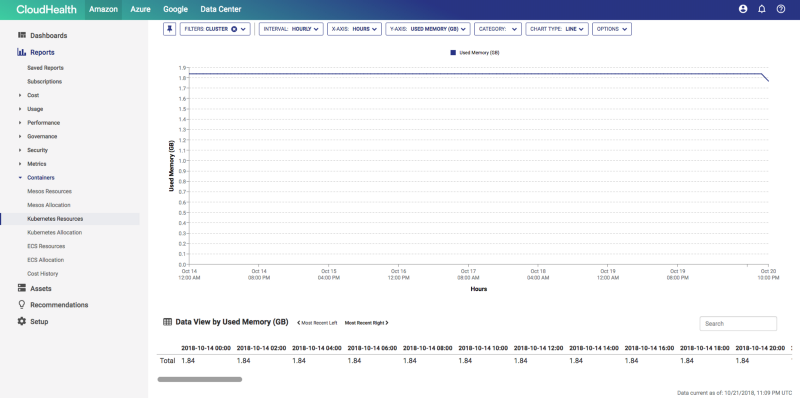The width and height of the screenshot is (800, 398).
Task: Open the Category dropdown
Action: coord(497,29)
